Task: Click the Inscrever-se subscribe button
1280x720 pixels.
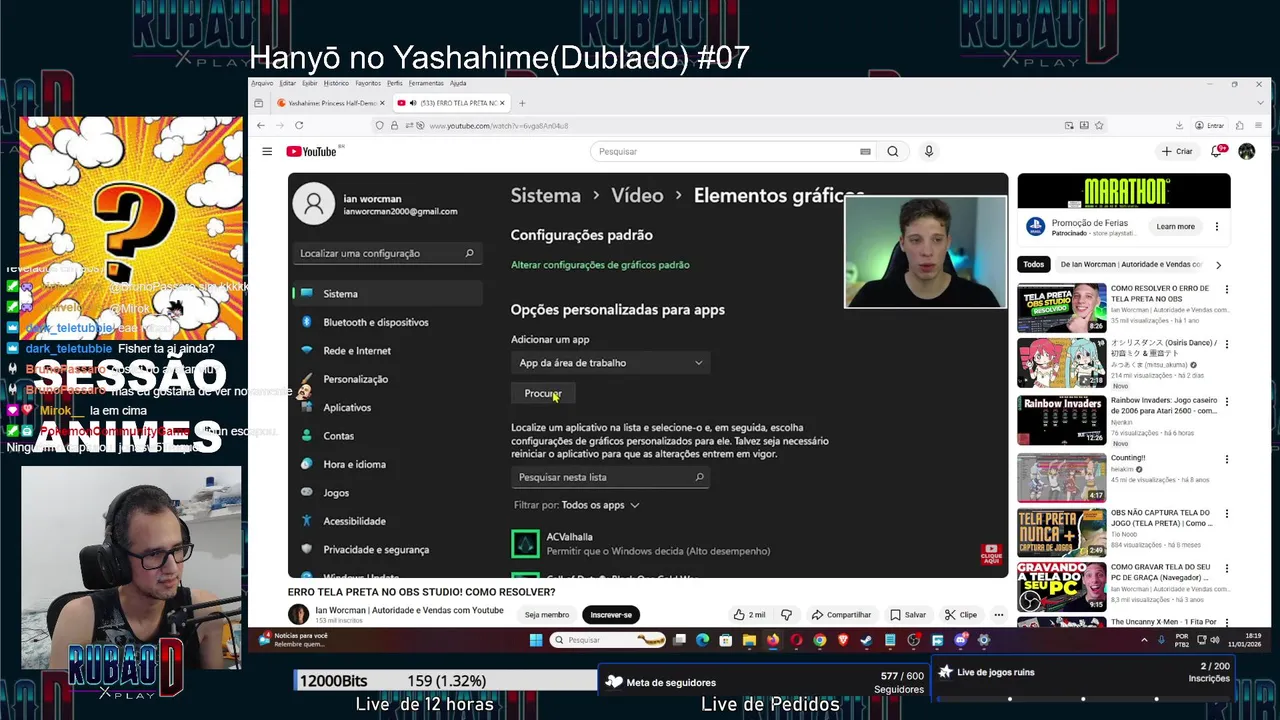Action: pos(611,614)
